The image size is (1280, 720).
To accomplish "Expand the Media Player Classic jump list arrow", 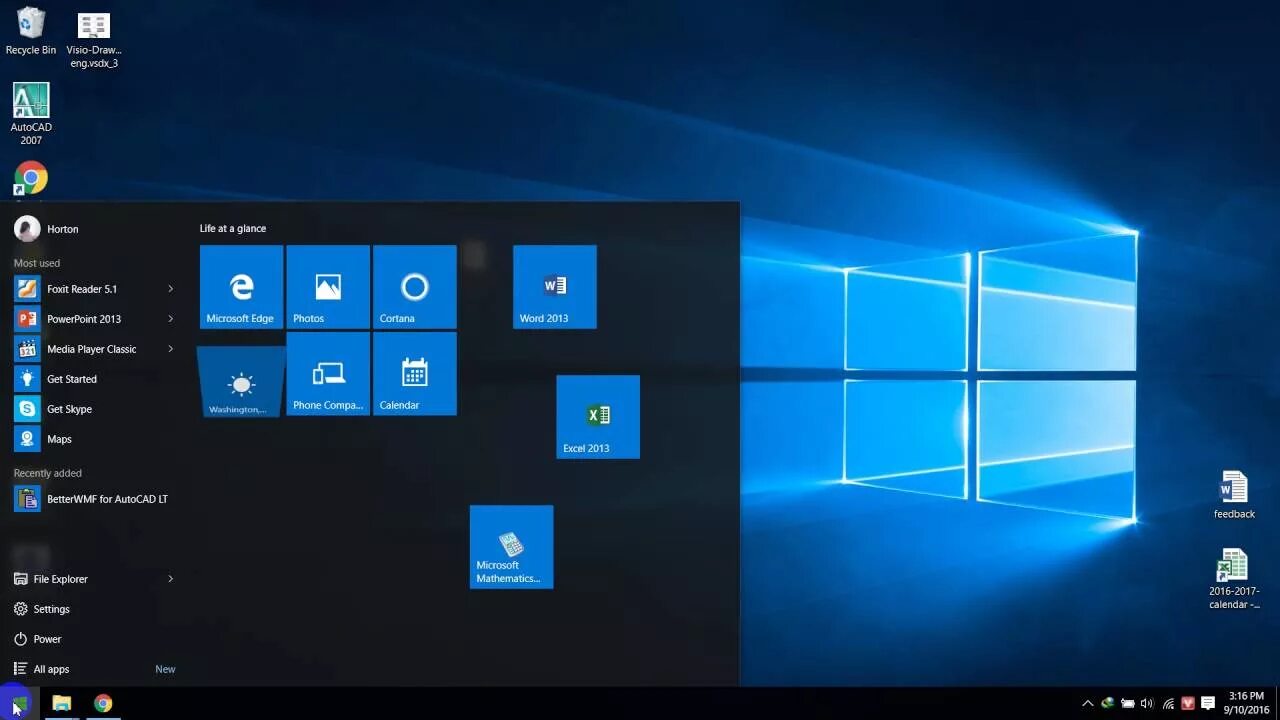I will 171,349.
